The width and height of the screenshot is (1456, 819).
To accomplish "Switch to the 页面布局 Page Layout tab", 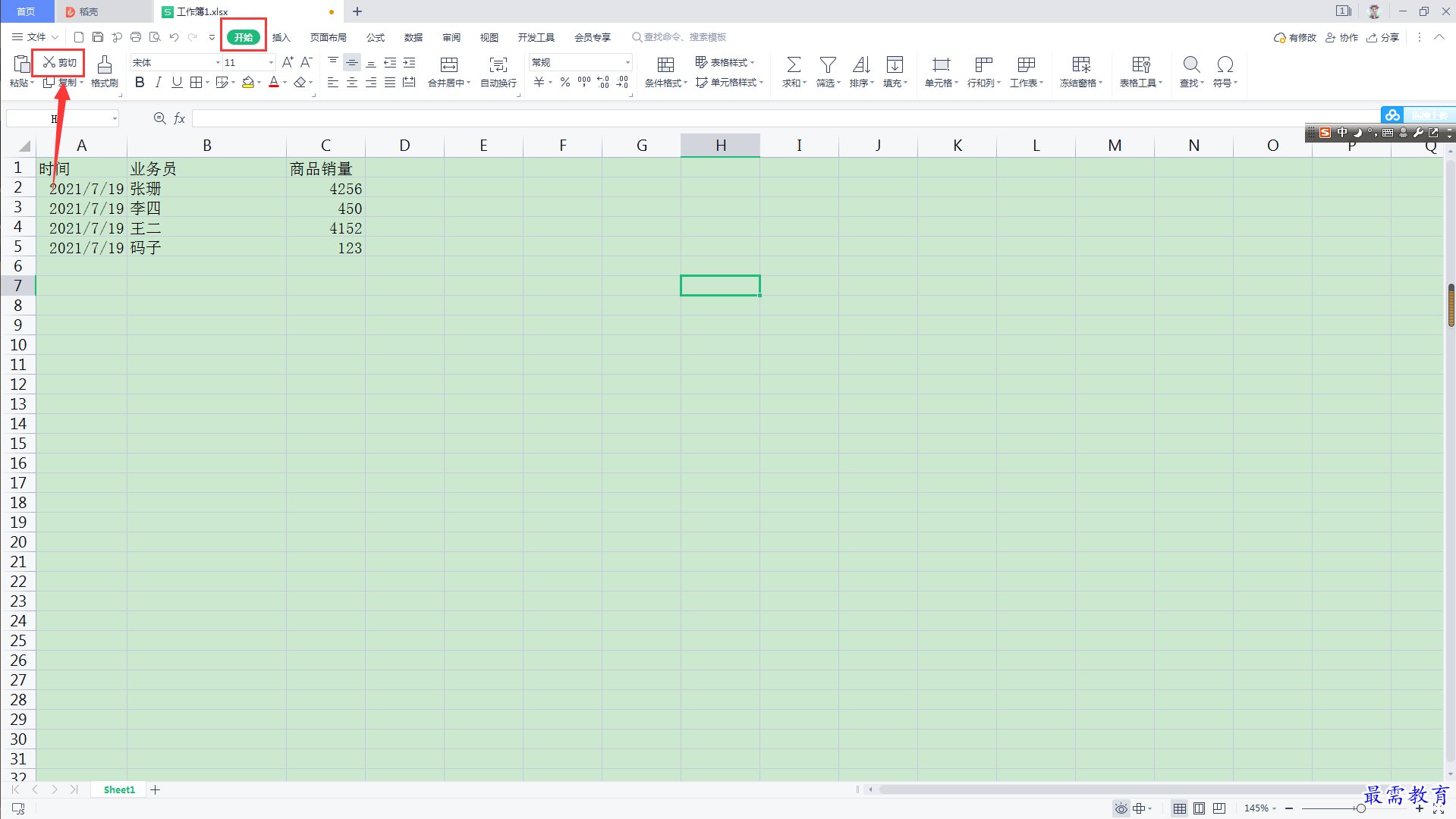I will point(328,37).
